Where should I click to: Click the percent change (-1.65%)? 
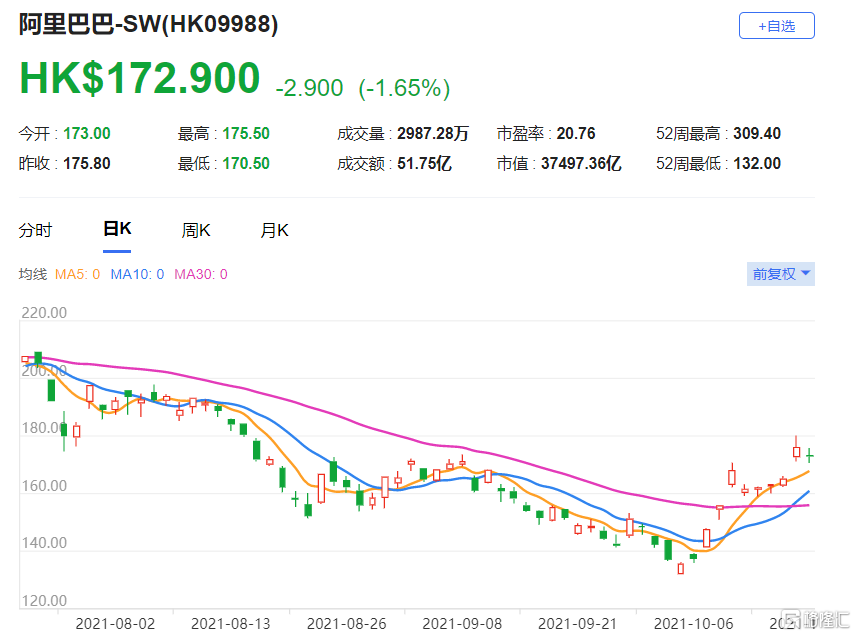click(404, 88)
